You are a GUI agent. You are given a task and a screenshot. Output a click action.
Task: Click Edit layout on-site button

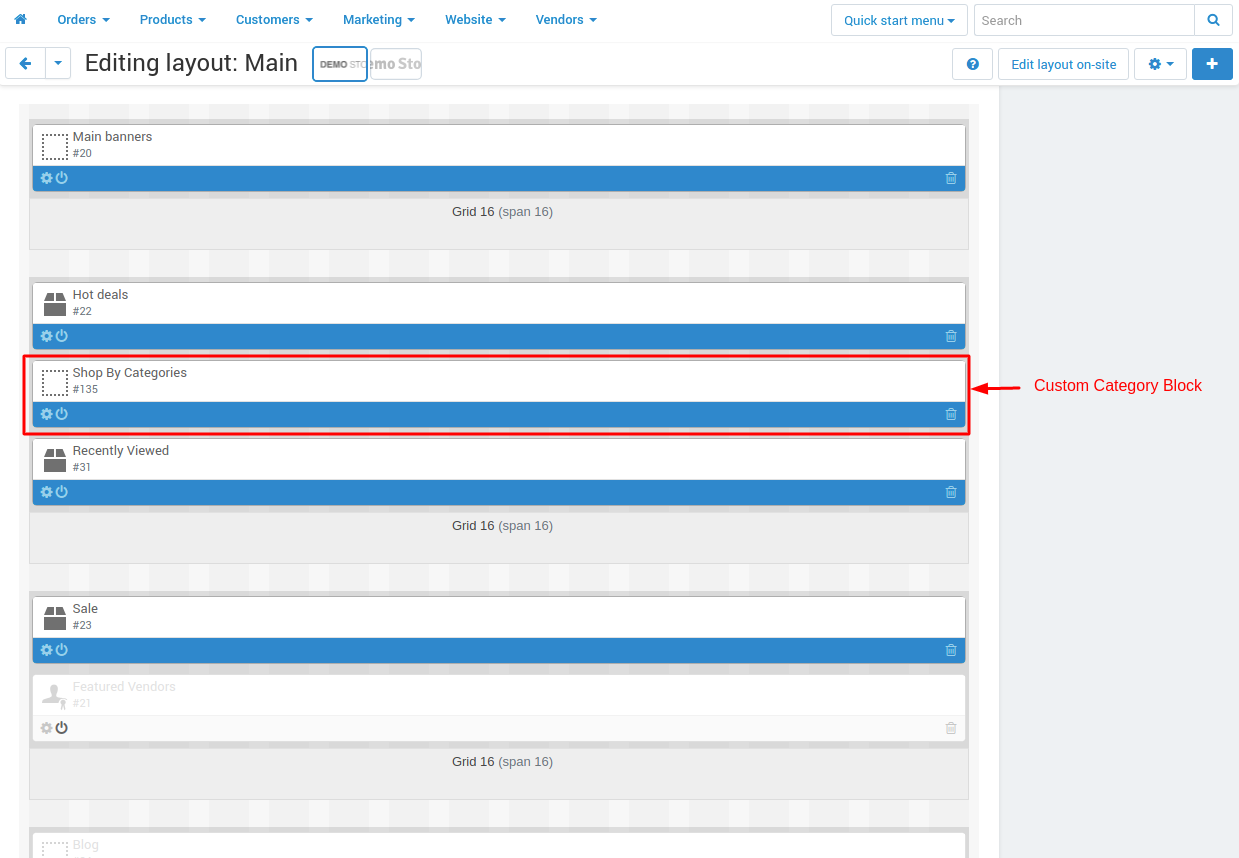click(1064, 64)
